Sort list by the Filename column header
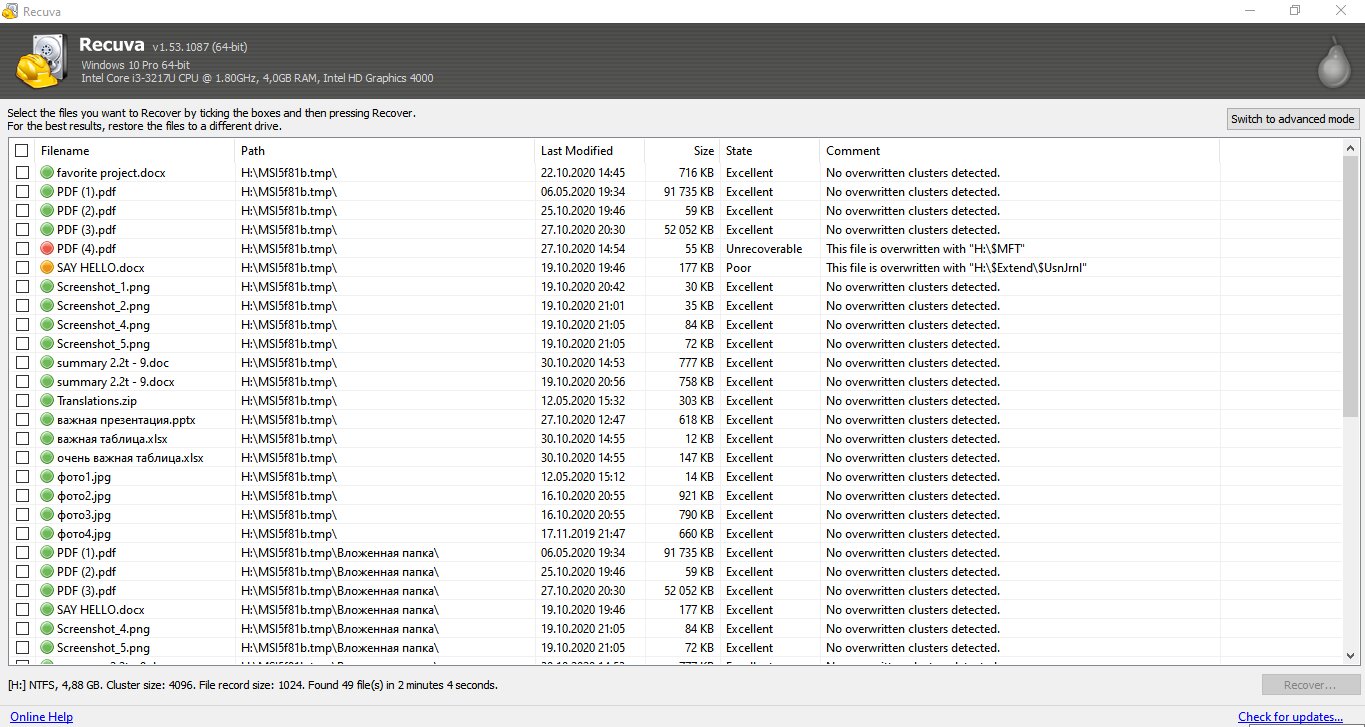 tap(135, 151)
